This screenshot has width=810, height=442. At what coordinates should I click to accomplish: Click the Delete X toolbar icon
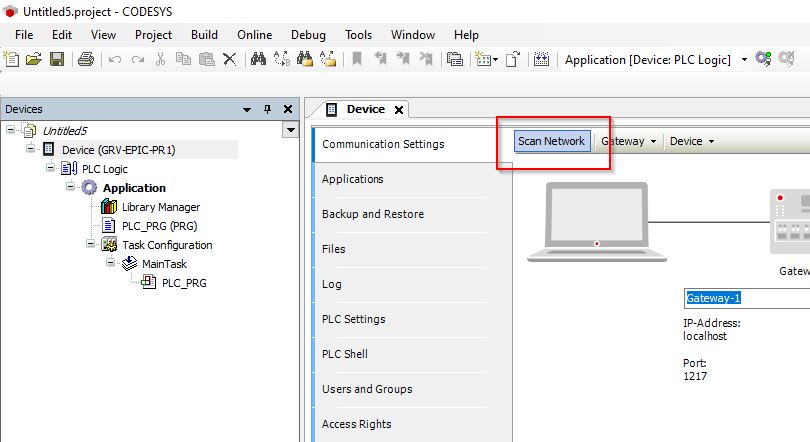tap(229, 59)
